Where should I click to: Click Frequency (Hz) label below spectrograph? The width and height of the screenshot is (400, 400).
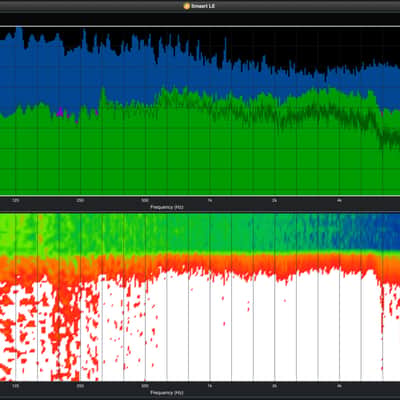pos(167,393)
